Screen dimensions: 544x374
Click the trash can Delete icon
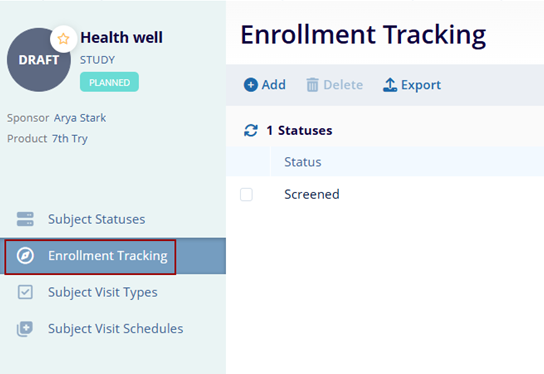[312, 85]
